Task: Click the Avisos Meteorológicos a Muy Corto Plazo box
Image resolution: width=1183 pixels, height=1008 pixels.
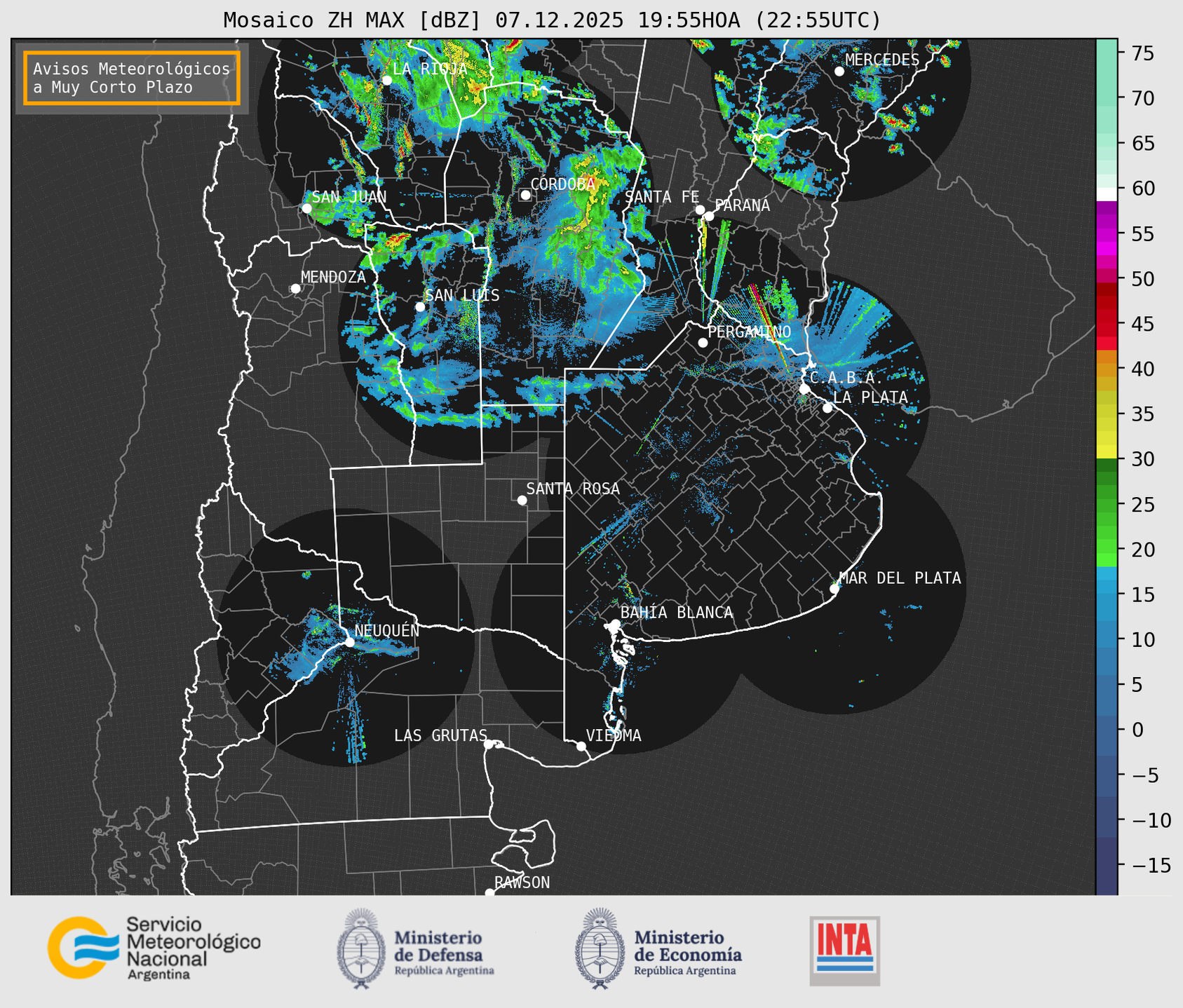Action: pyautogui.click(x=132, y=78)
